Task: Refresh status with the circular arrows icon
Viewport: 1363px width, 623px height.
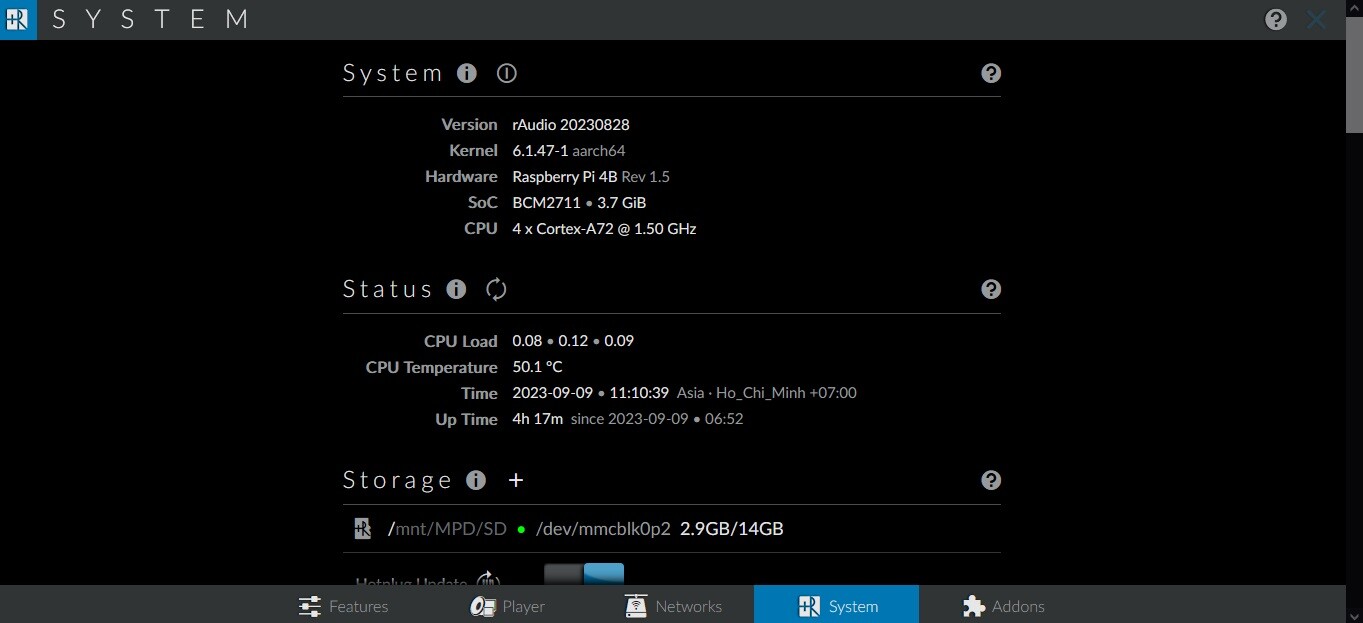Action: click(x=497, y=289)
